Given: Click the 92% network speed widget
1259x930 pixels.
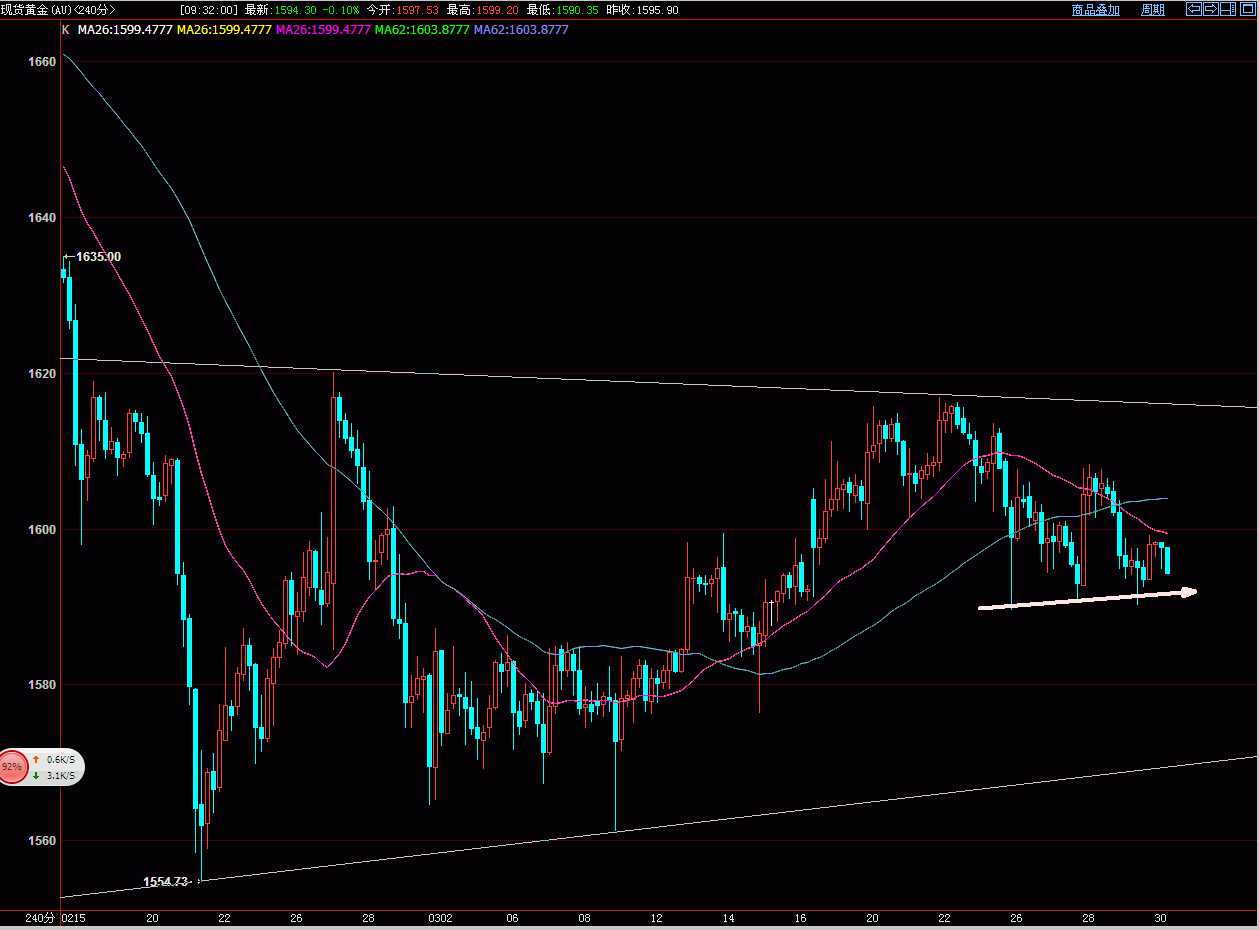Looking at the screenshot, I should click(x=42, y=767).
